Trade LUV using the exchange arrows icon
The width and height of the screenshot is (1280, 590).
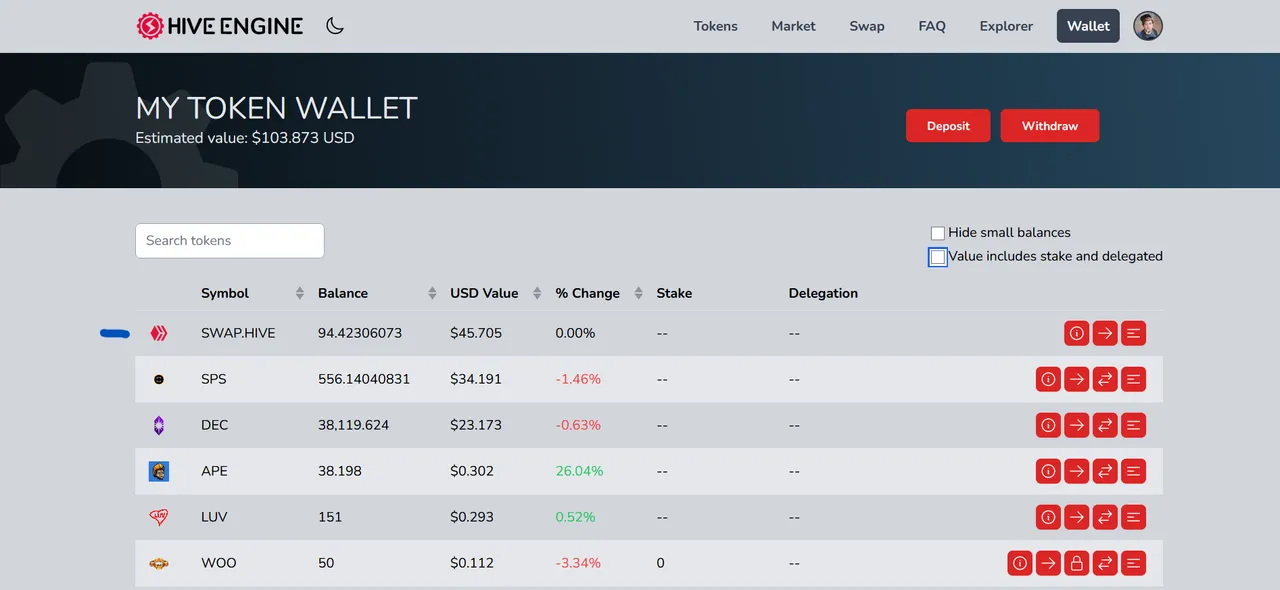point(1105,517)
